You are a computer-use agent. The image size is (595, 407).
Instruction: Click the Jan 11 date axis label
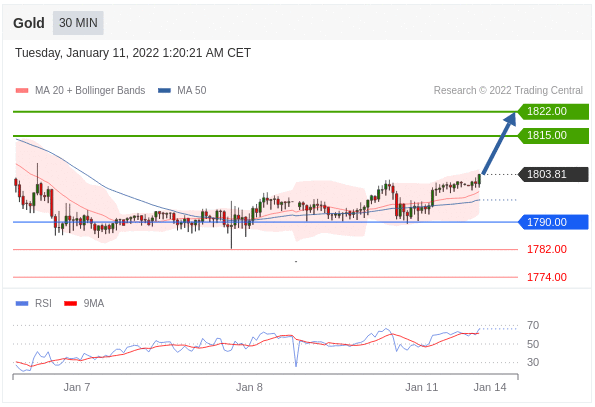[421, 387]
